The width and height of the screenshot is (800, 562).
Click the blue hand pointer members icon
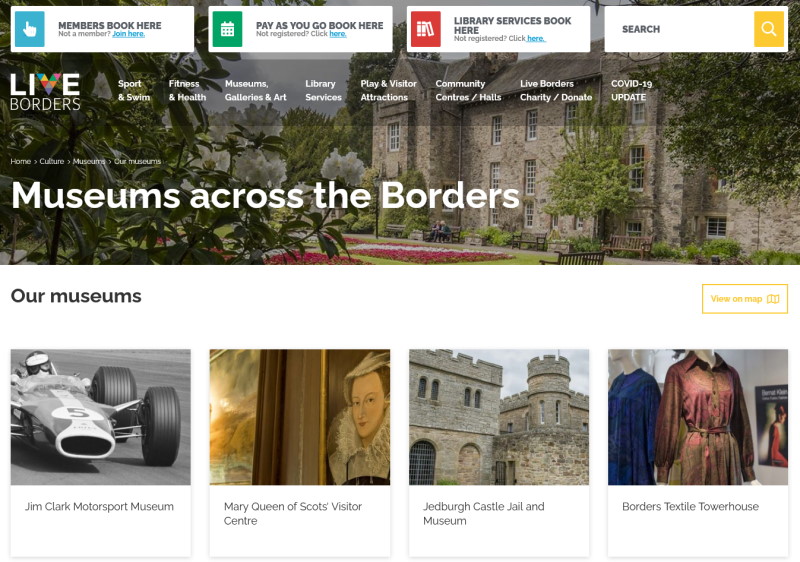click(30, 29)
